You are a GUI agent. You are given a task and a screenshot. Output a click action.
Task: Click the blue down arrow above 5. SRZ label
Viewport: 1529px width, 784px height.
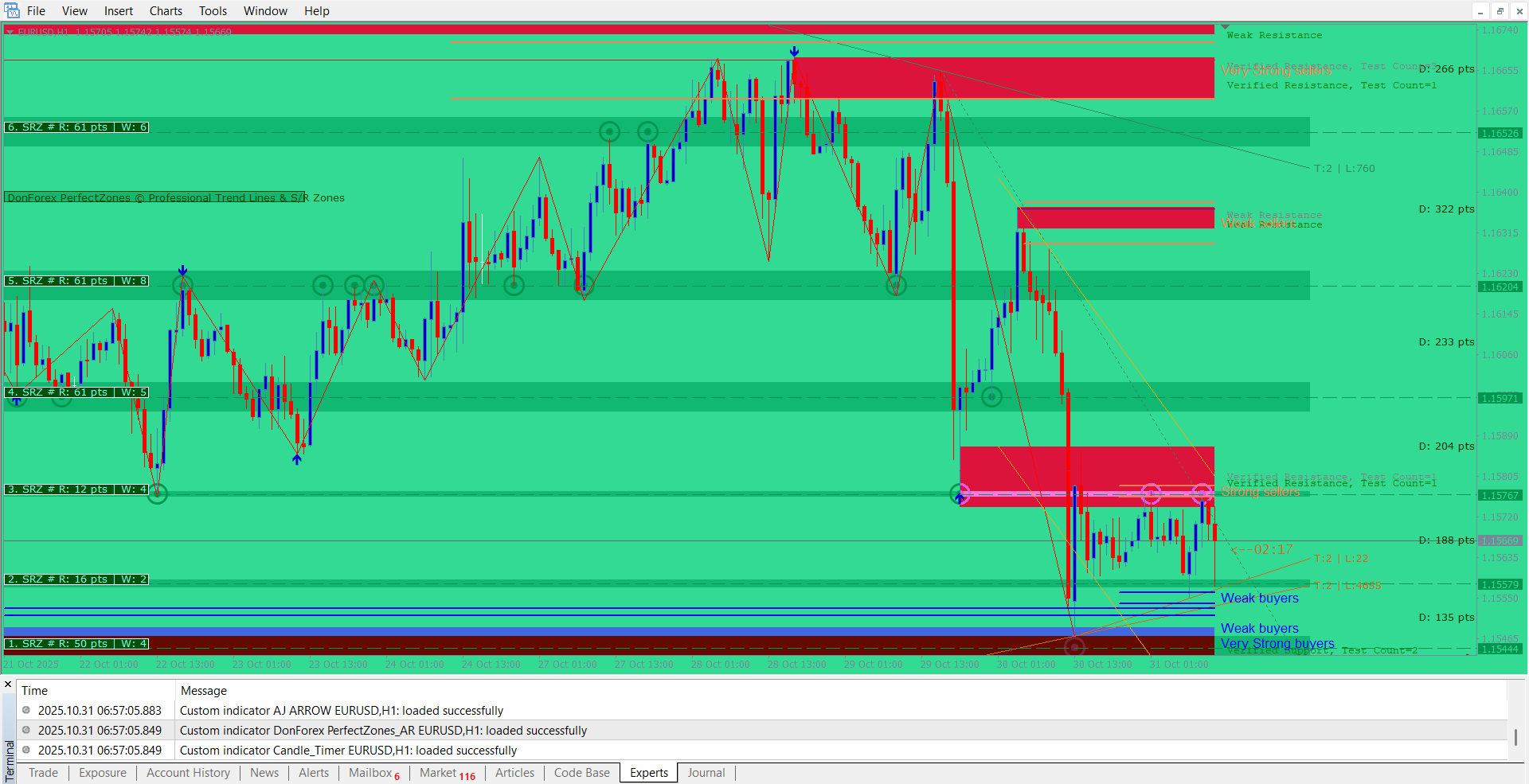(x=183, y=271)
